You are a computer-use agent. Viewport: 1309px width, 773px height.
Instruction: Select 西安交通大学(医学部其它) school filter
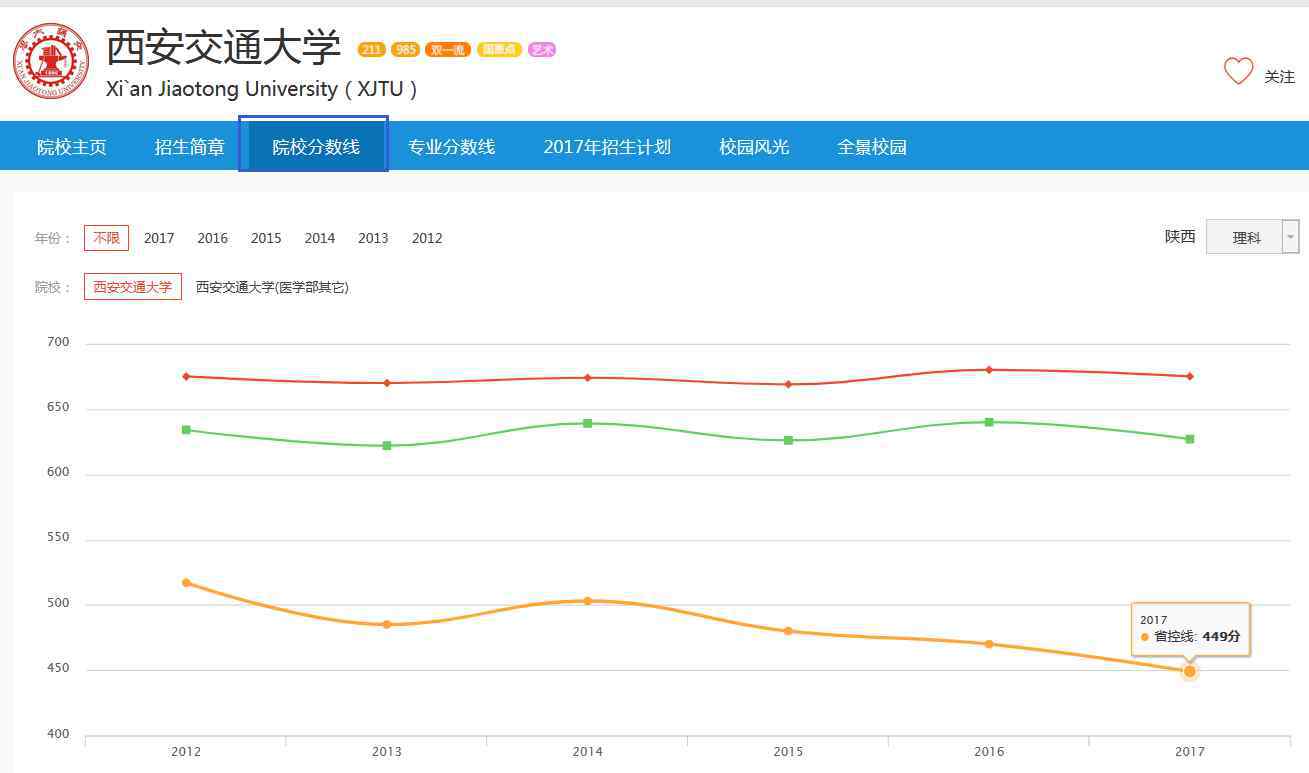pos(272,287)
